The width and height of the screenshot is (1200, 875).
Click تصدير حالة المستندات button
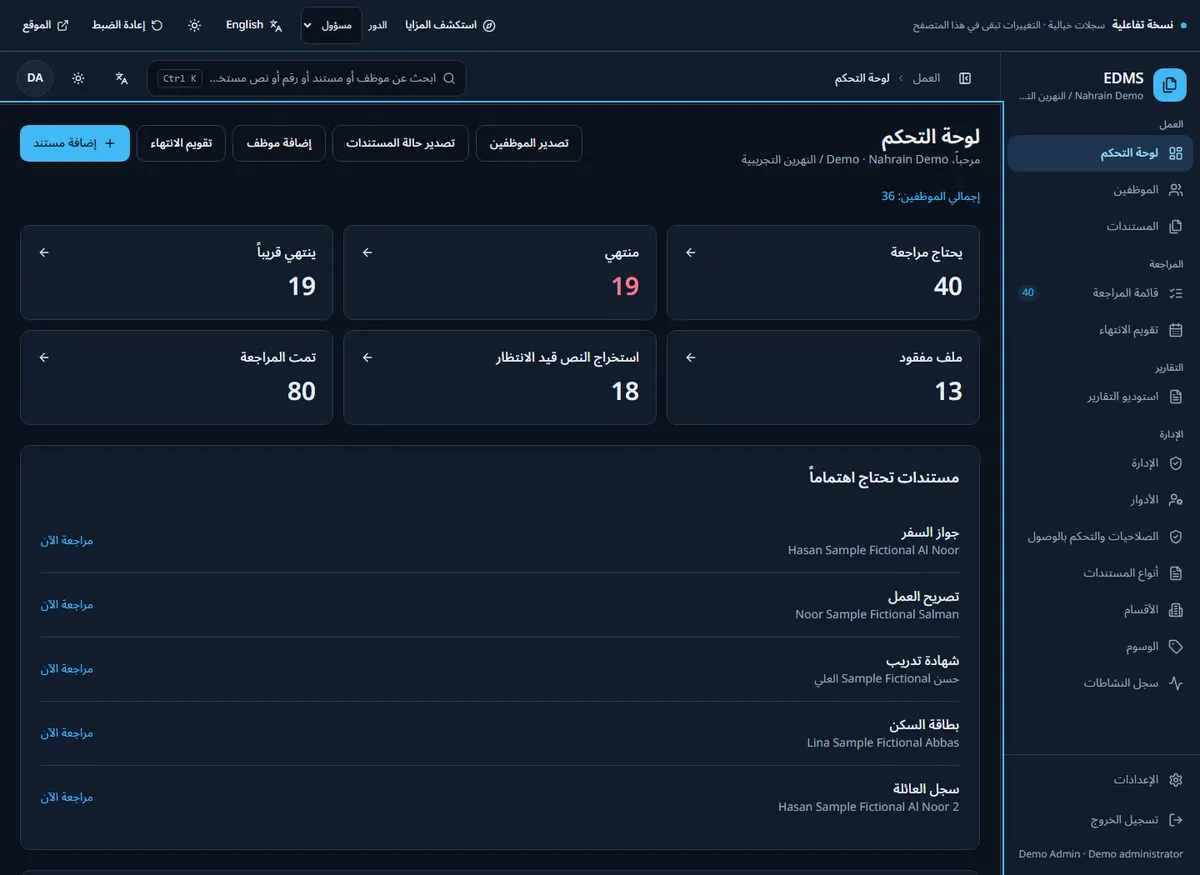(x=400, y=143)
